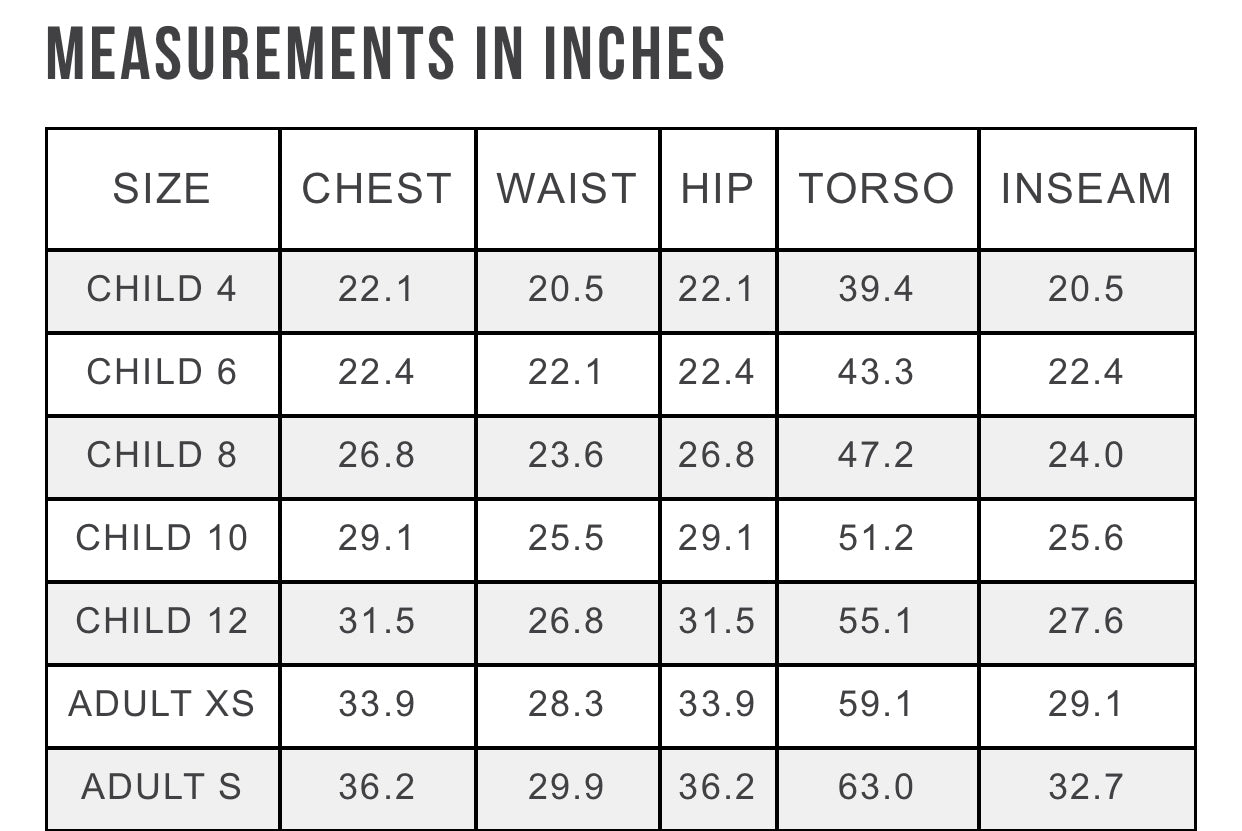Click ADULT XS waist value 28.3
The width and height of the screenshot is (1242, 831).
566,704
